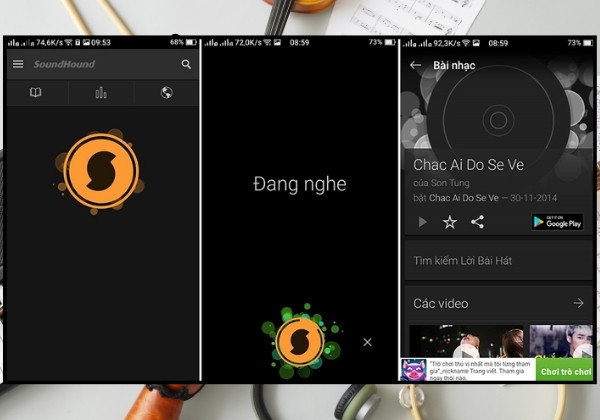Open the history book tab icon
The width and height of the screenshot is (600, 420).
[x=36, y=92]
